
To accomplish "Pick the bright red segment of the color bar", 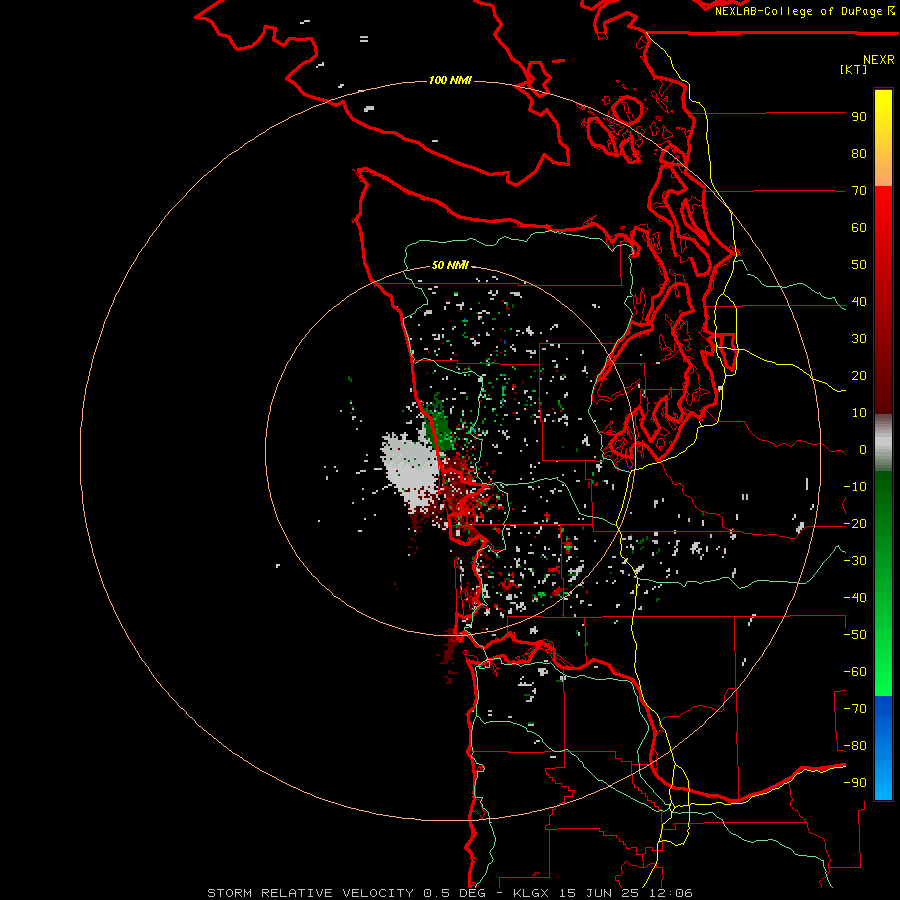I will tap(883, 230).
